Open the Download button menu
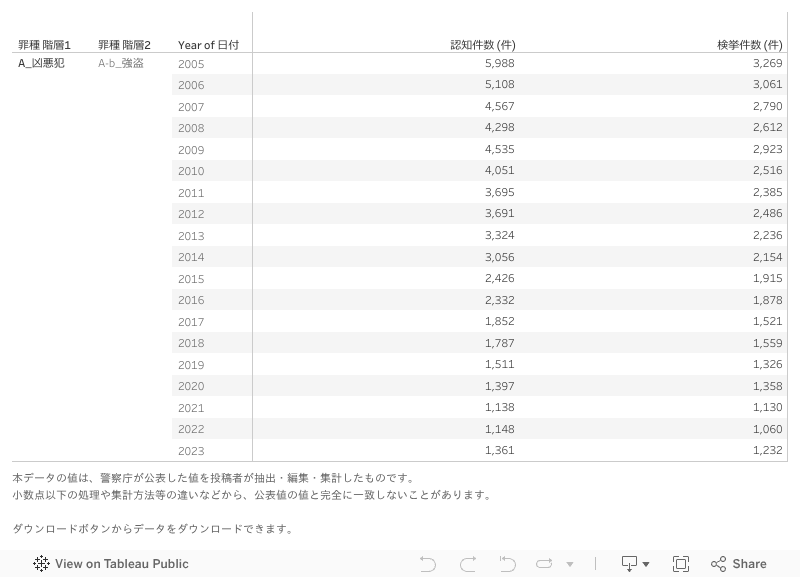Image resolution: width=800 pixels, height=577 pixels. [635, 564]
